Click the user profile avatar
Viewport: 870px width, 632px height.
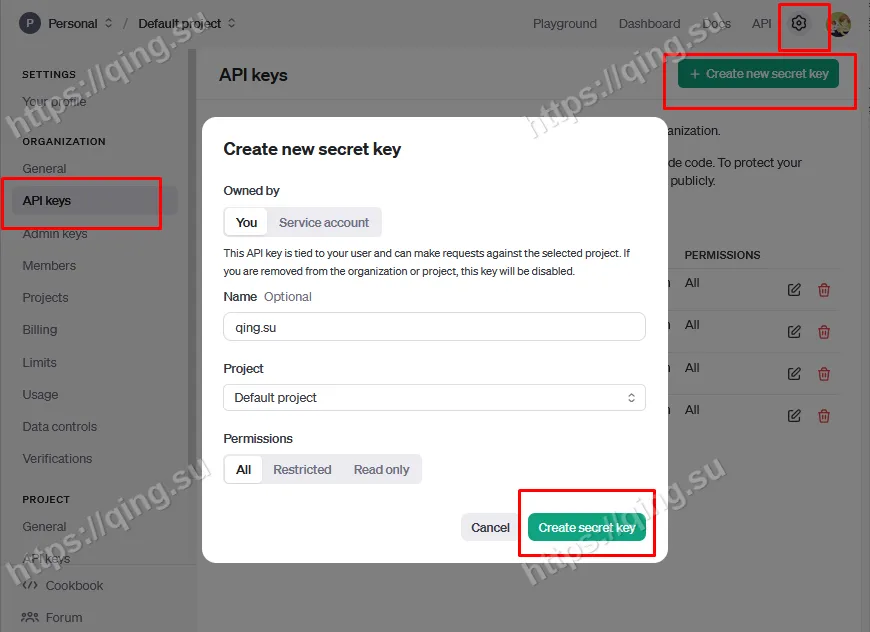tap(839, 24)
